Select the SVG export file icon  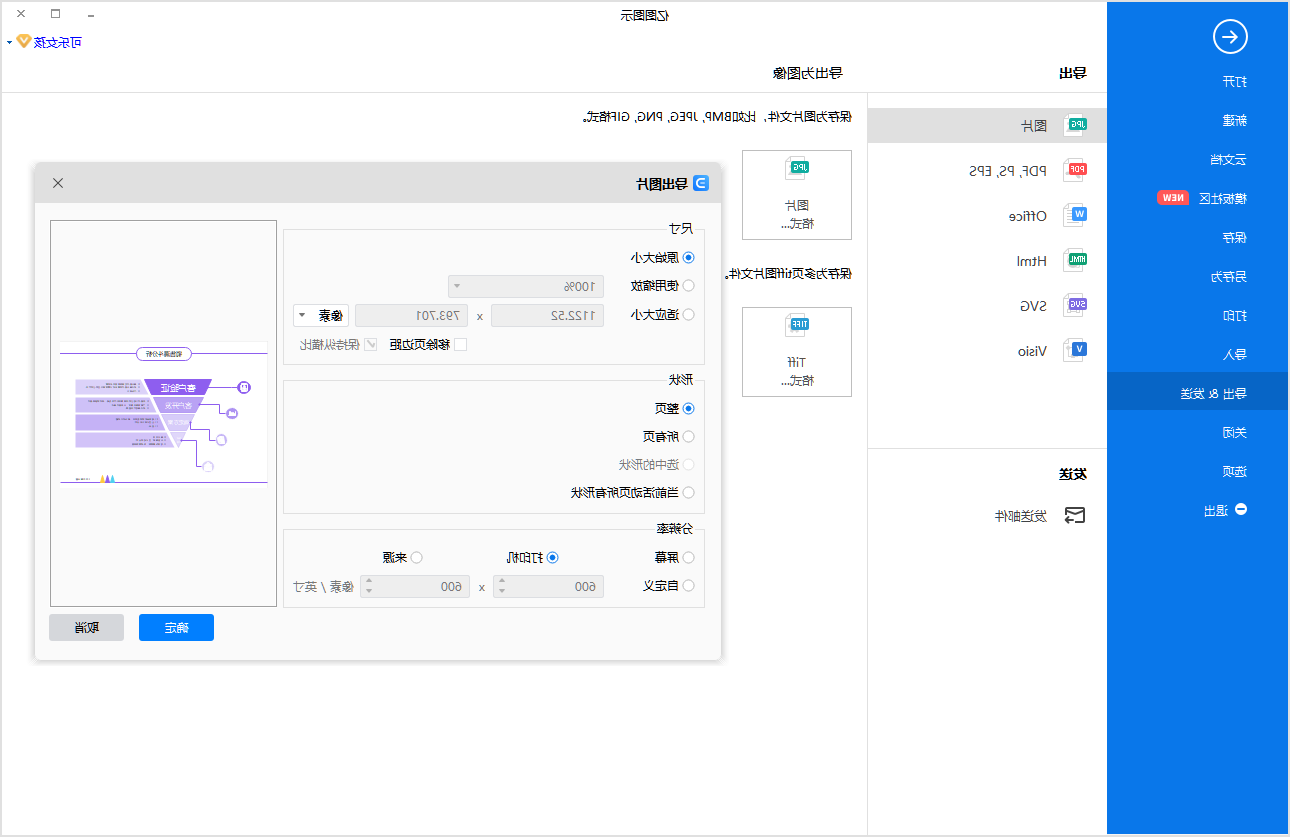1074,305
